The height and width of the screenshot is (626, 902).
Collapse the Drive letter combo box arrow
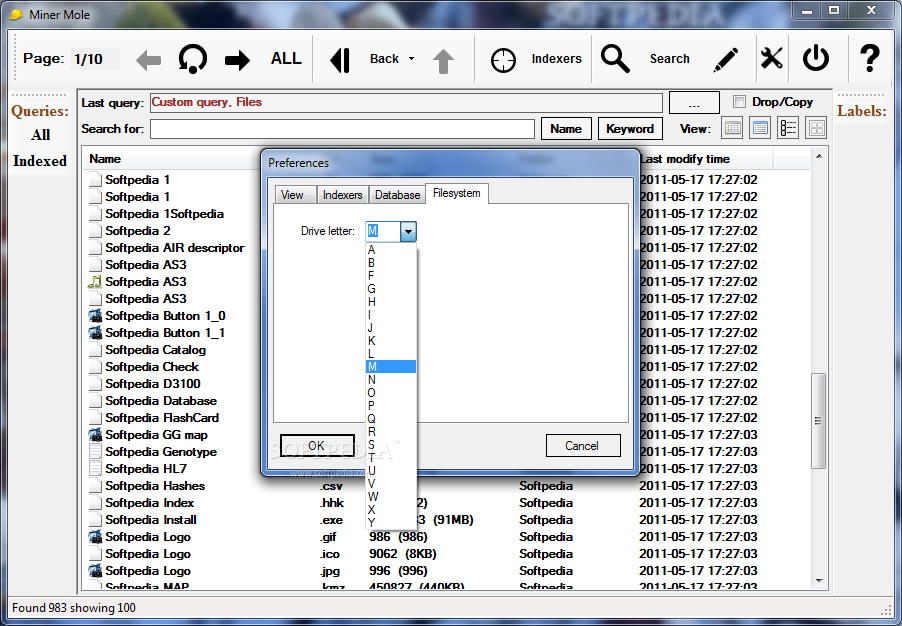pyautogui.click(x=408, y=231)
